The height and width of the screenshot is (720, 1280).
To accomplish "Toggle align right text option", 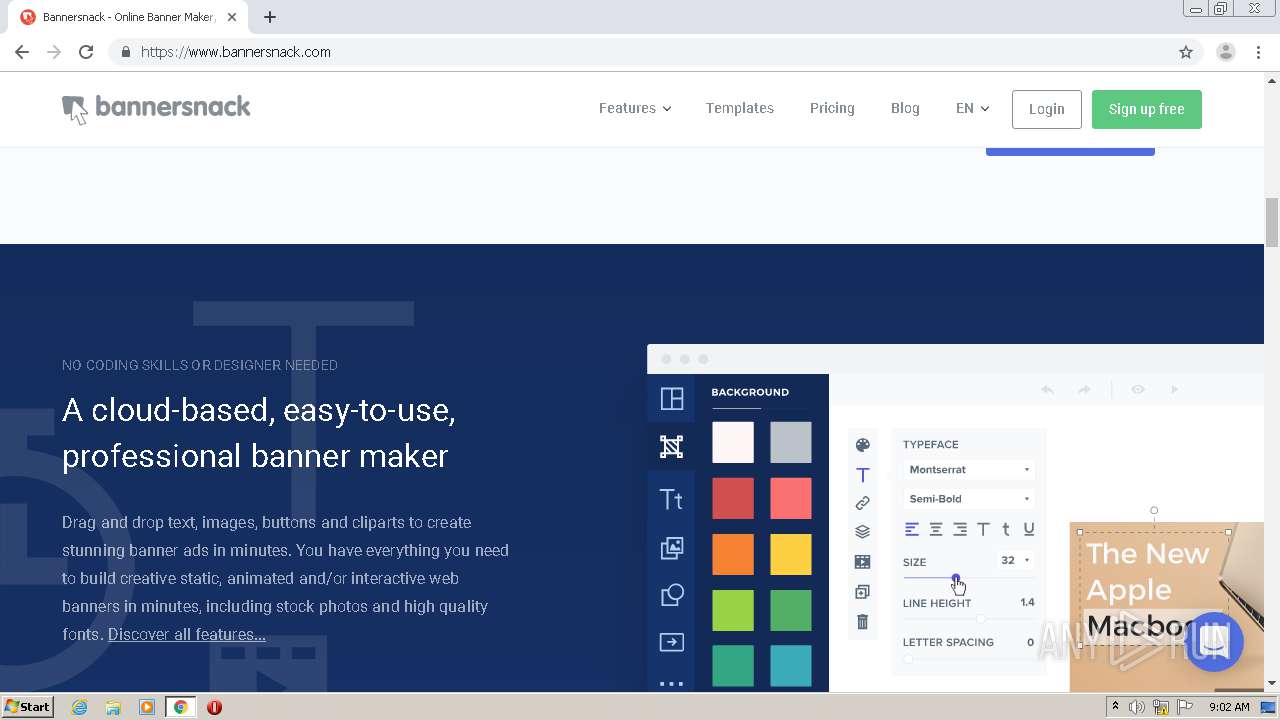I will coord(960,529).
